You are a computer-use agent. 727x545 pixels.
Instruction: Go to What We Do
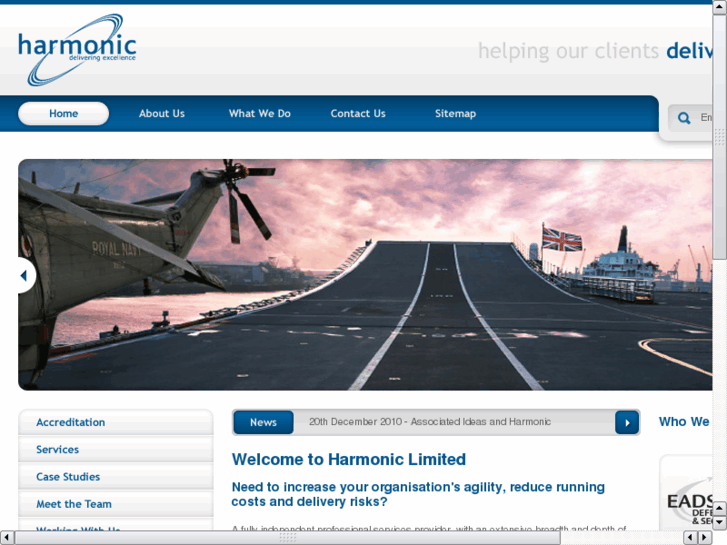pos(260,114)
